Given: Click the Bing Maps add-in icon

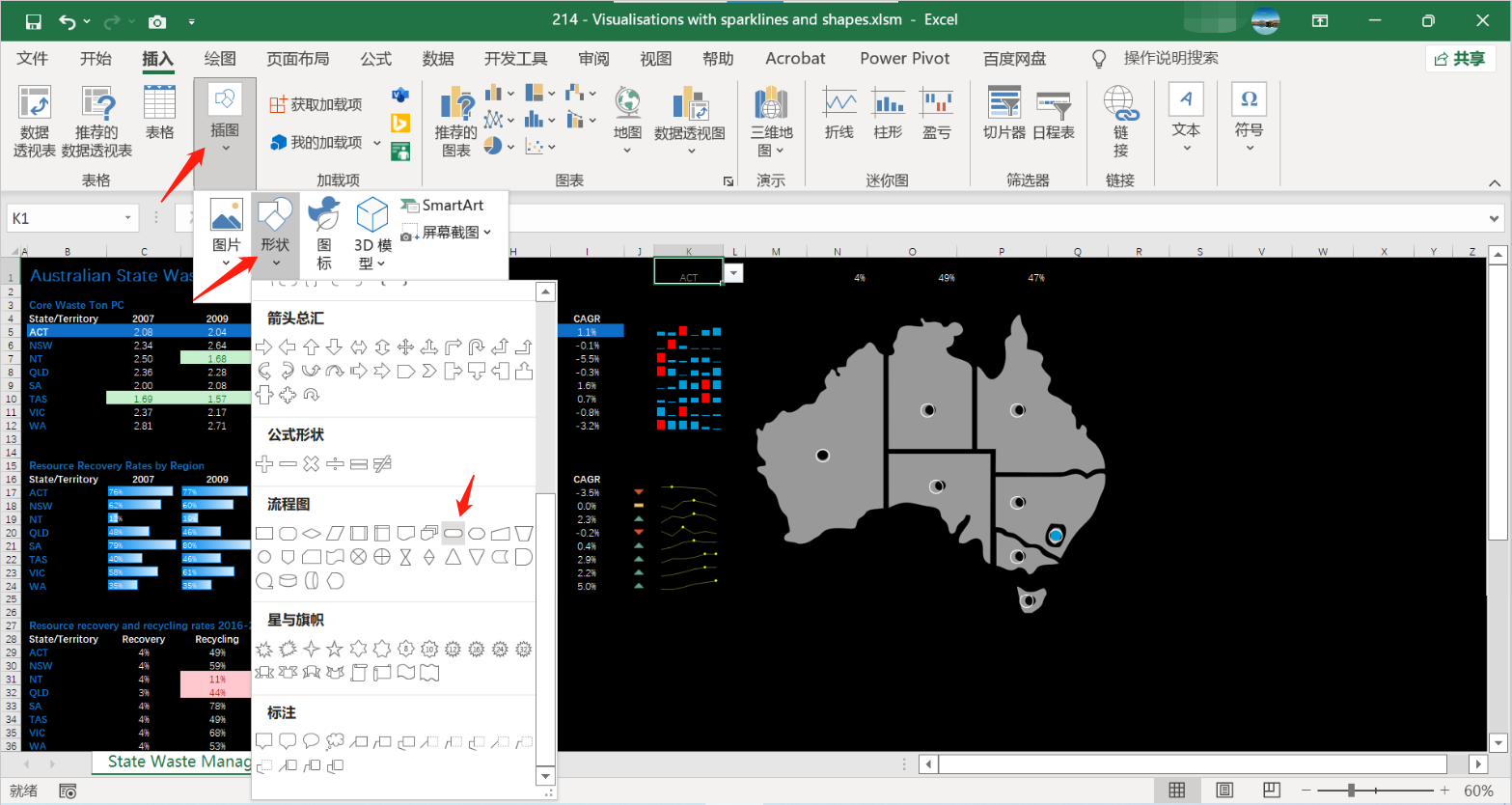Looking at the screenshot, I should (400, 124).
